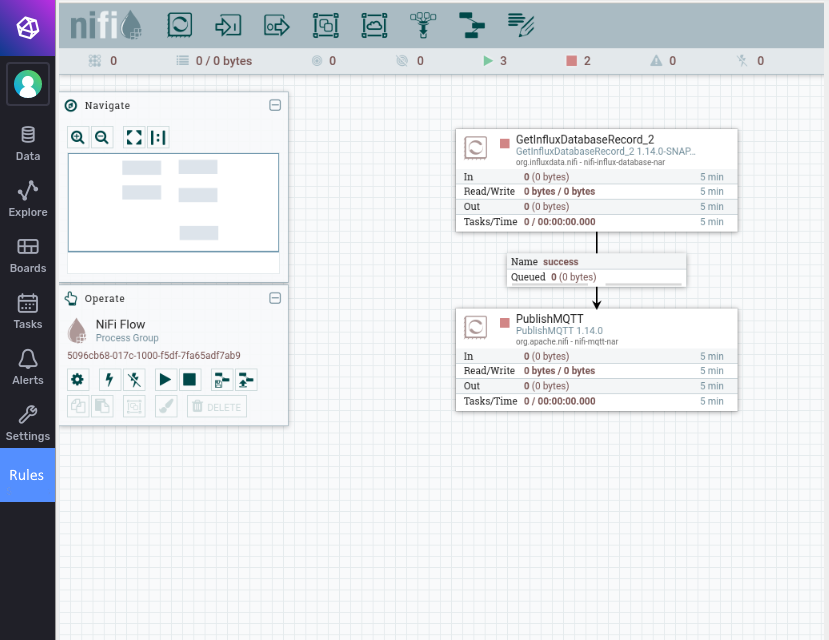Image resolution: width=829 pixels, height=640 pixels.
Task: Disable selected components with crossed bolt
Action: point(134,379)
